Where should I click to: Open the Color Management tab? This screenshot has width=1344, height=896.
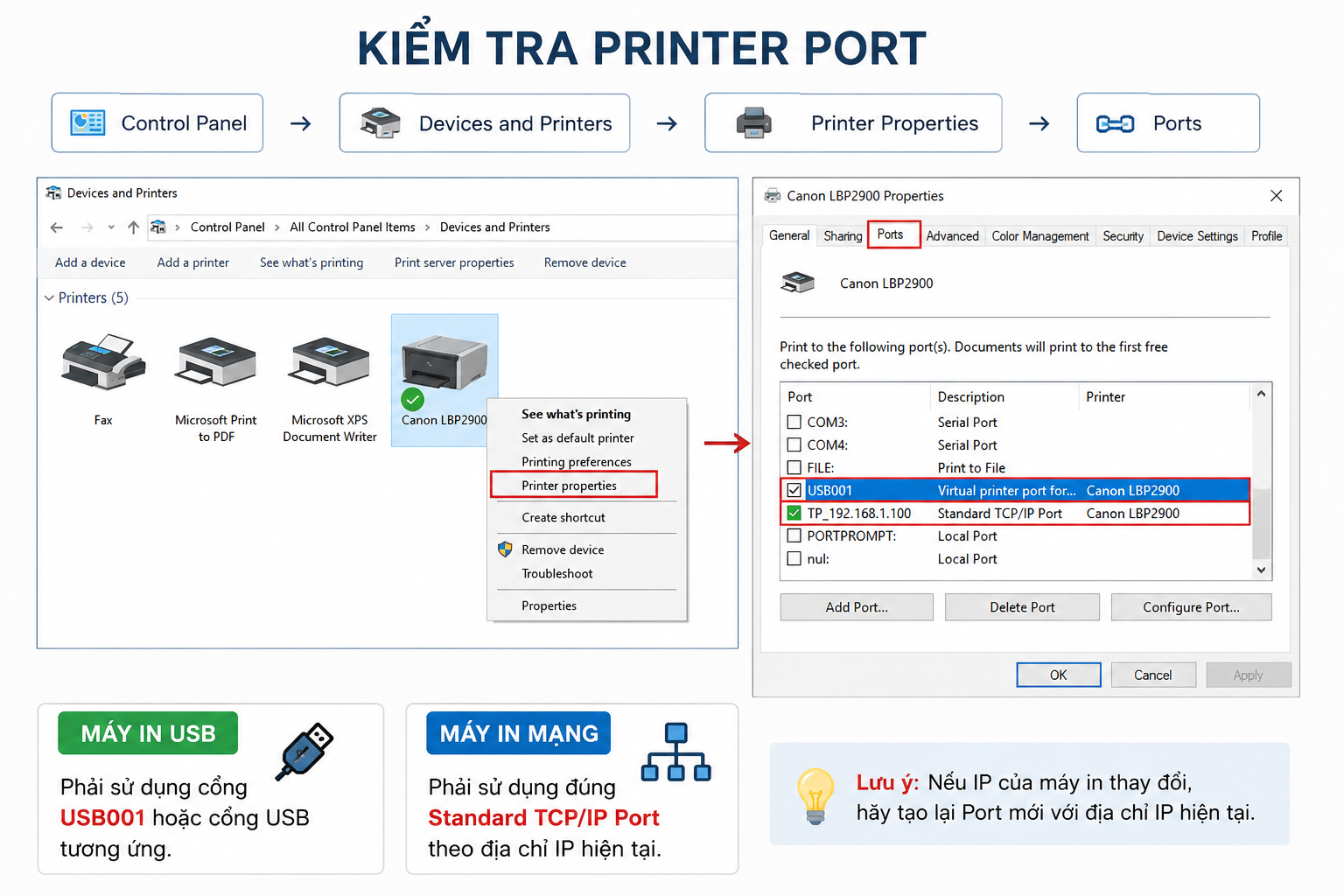1040,236
